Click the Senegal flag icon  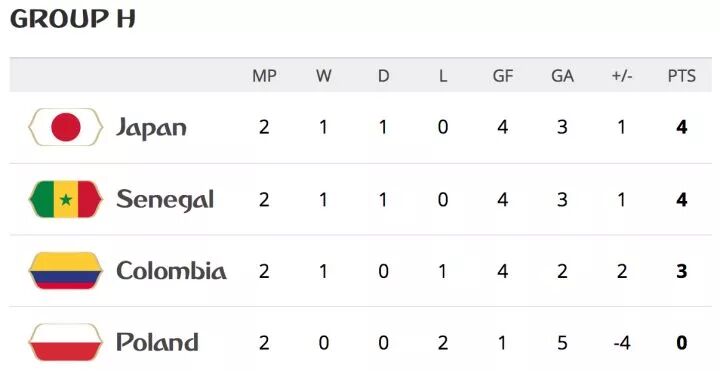click(x=66, y=199)
